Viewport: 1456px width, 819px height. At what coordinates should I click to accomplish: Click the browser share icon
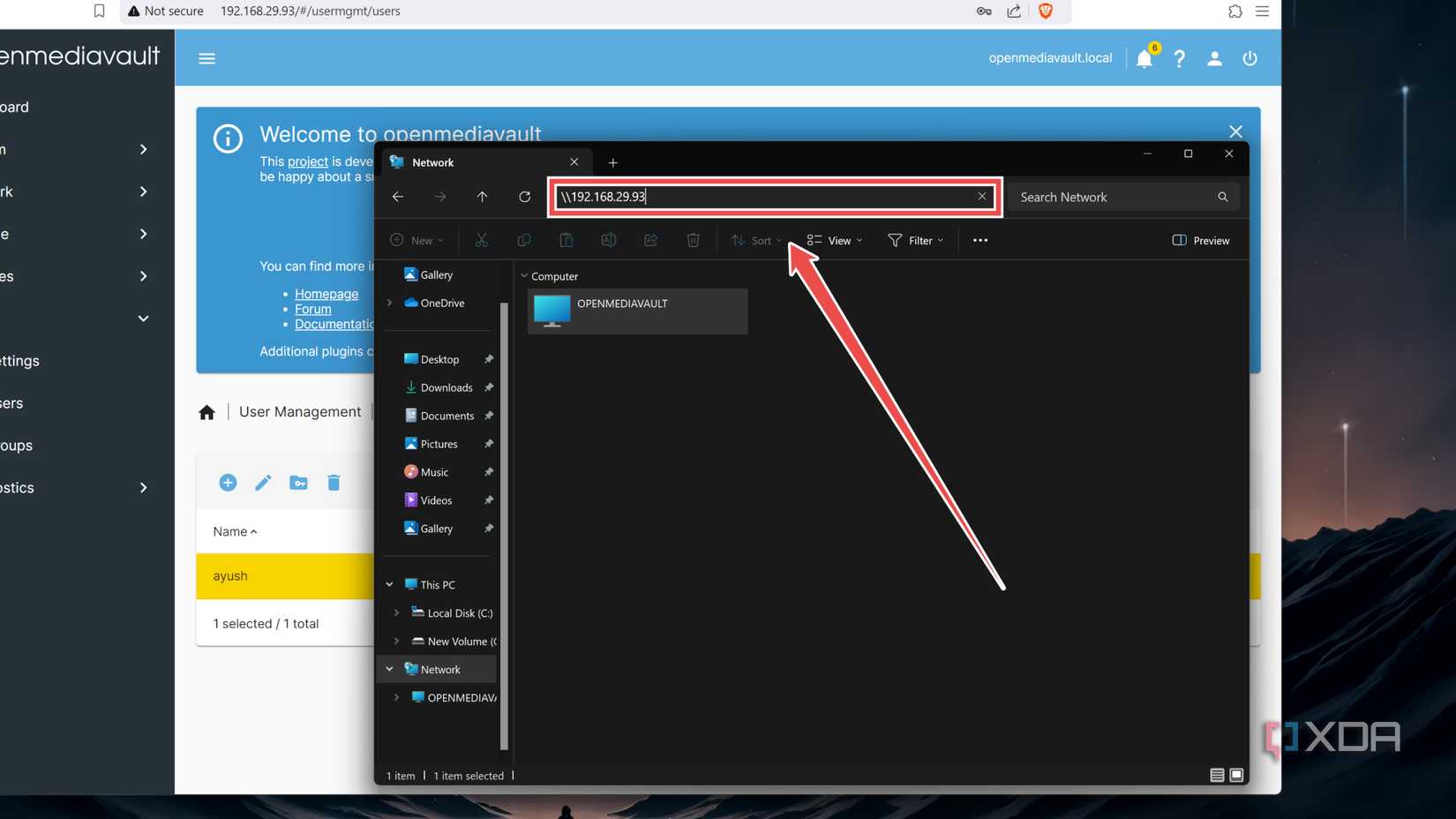click(1014, 11)
